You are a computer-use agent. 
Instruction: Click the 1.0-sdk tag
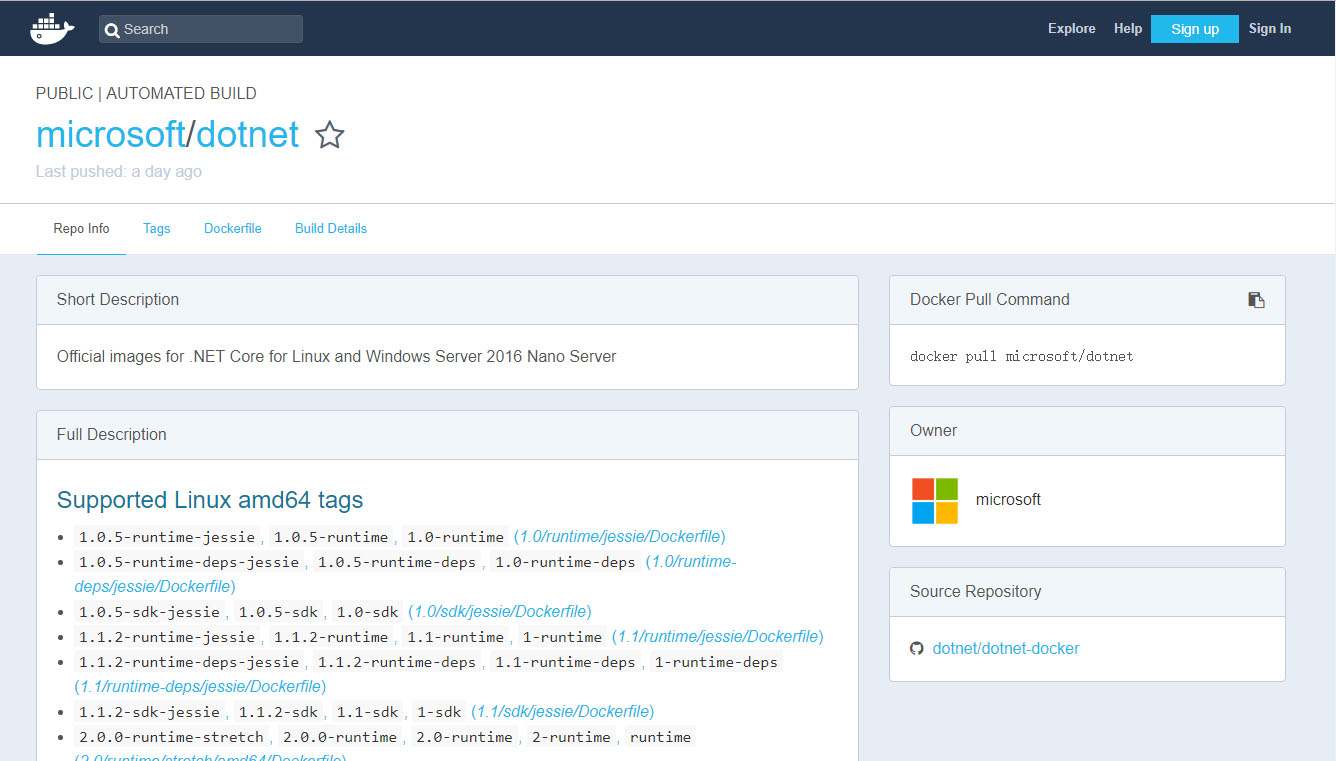pos(368,612)
